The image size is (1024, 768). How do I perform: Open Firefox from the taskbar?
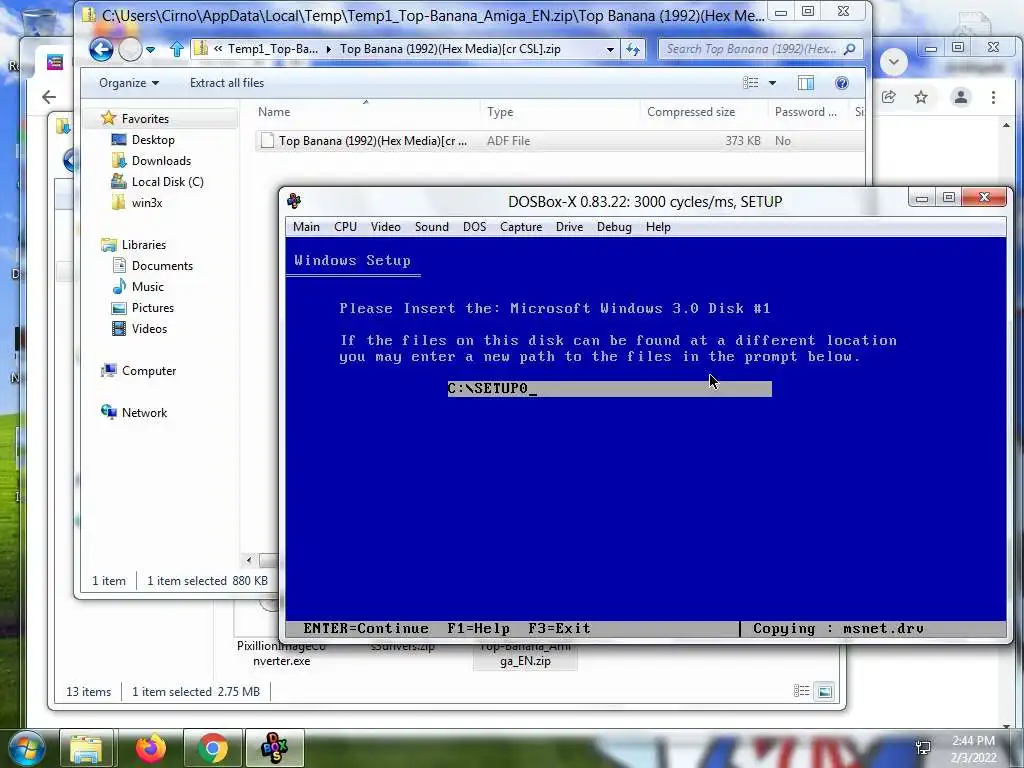(151, 748)
